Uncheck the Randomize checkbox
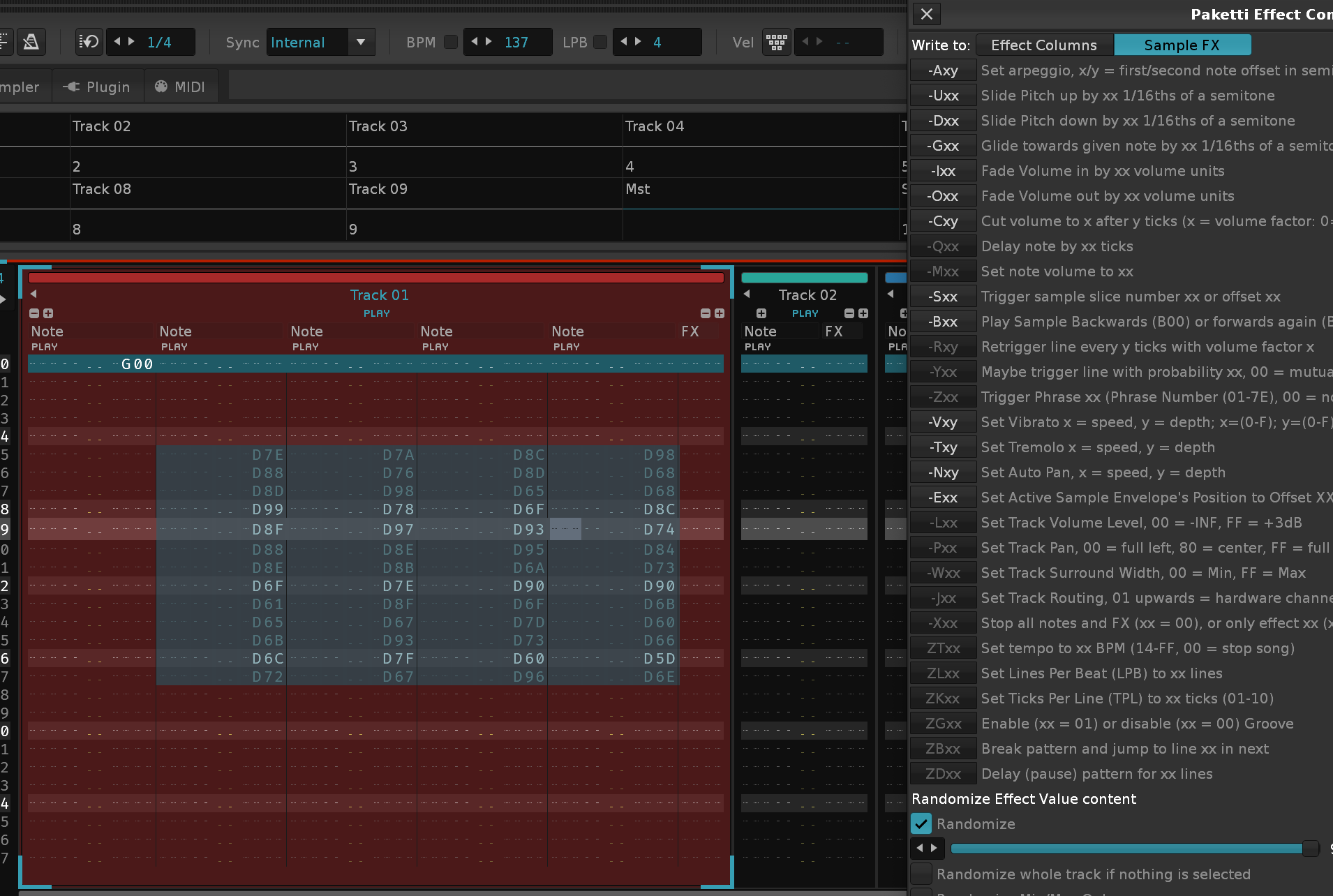 click(921, 824)
